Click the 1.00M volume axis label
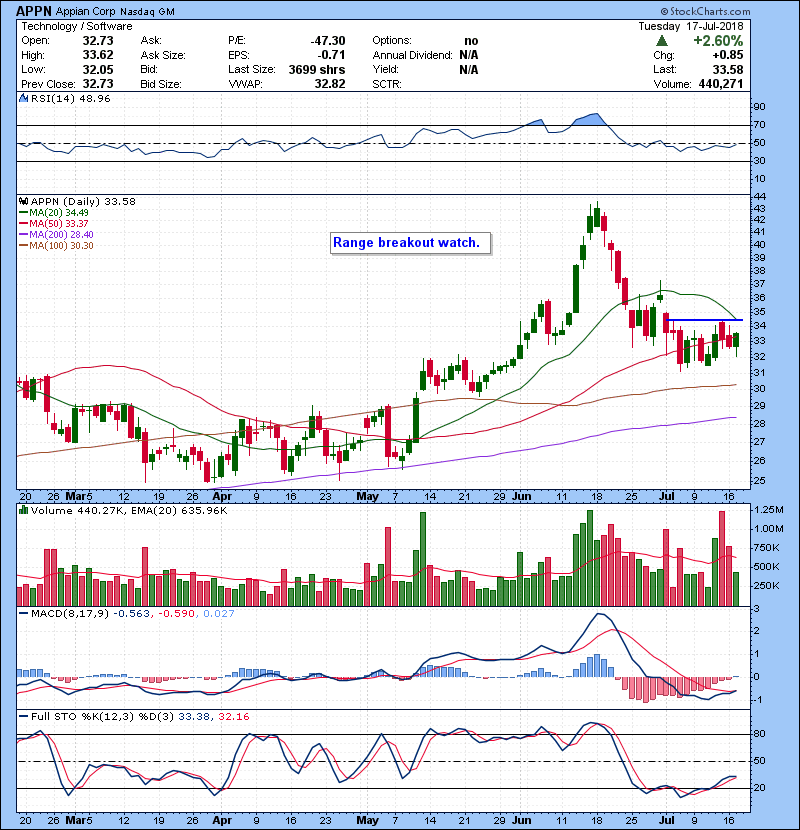 [768, 529]
